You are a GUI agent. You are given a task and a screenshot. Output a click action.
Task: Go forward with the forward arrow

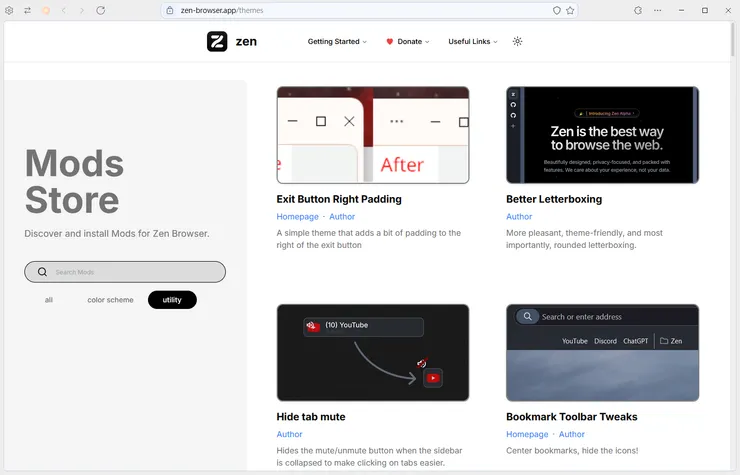(82, 10)
